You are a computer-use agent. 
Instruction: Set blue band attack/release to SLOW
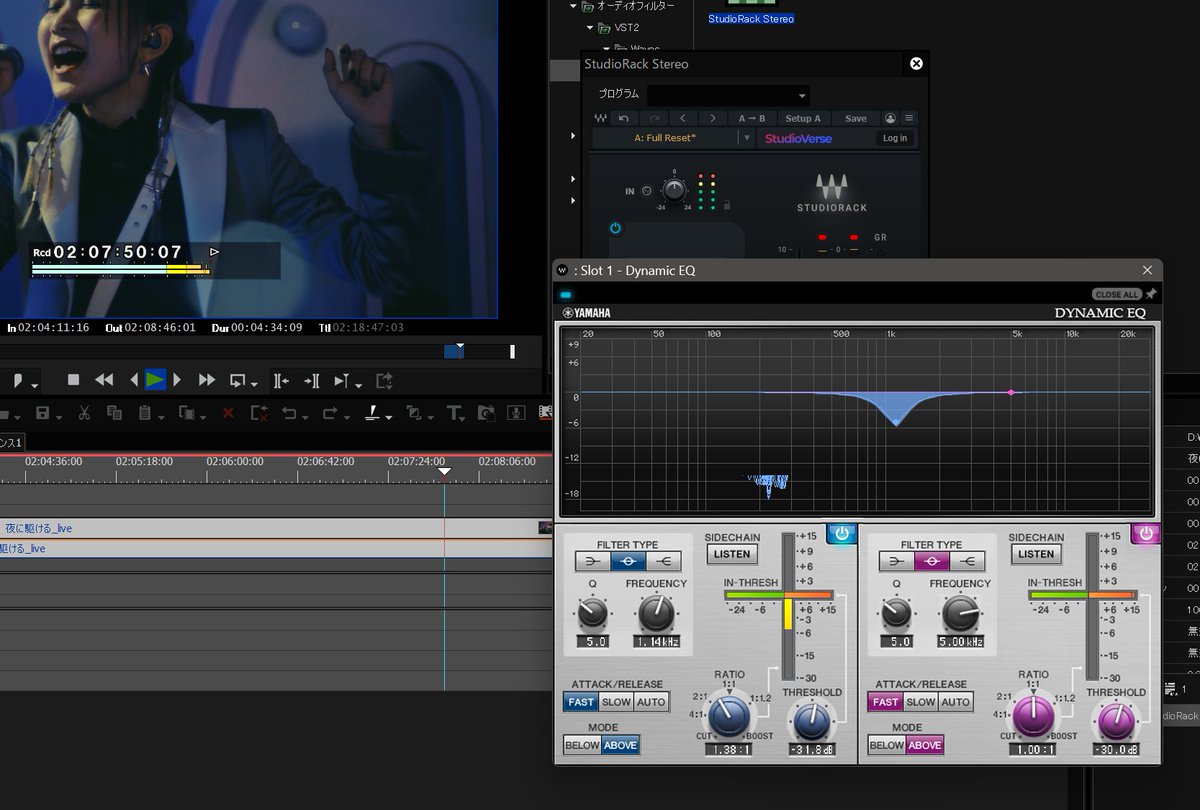(616, 702)
